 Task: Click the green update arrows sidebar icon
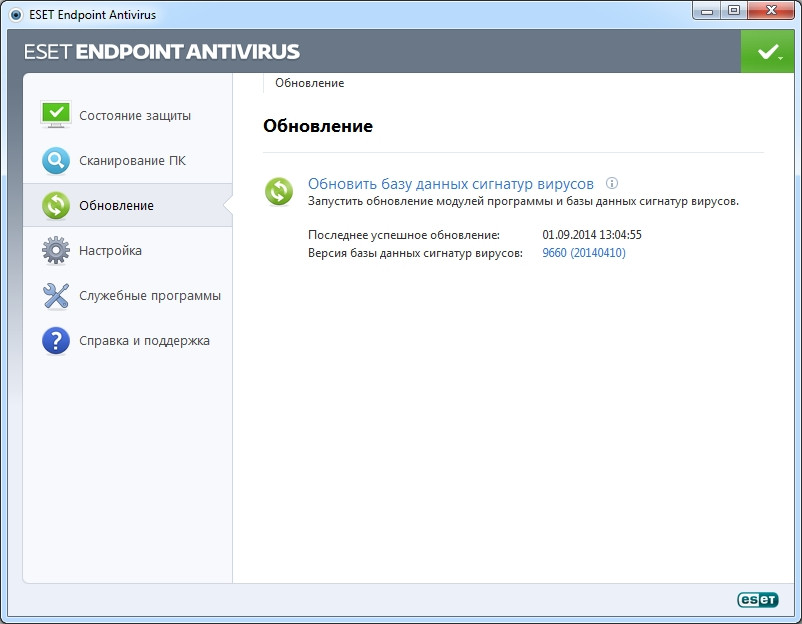tap(56, 206)
